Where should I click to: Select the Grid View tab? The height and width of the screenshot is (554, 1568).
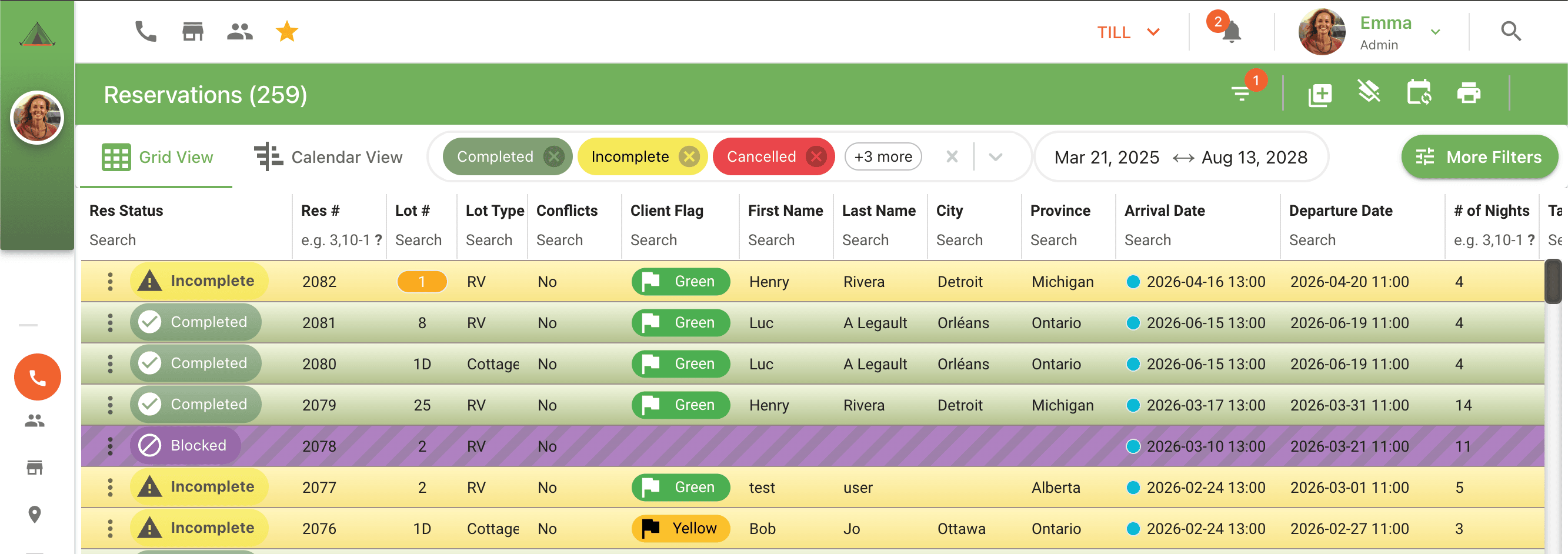coord(158,157)
